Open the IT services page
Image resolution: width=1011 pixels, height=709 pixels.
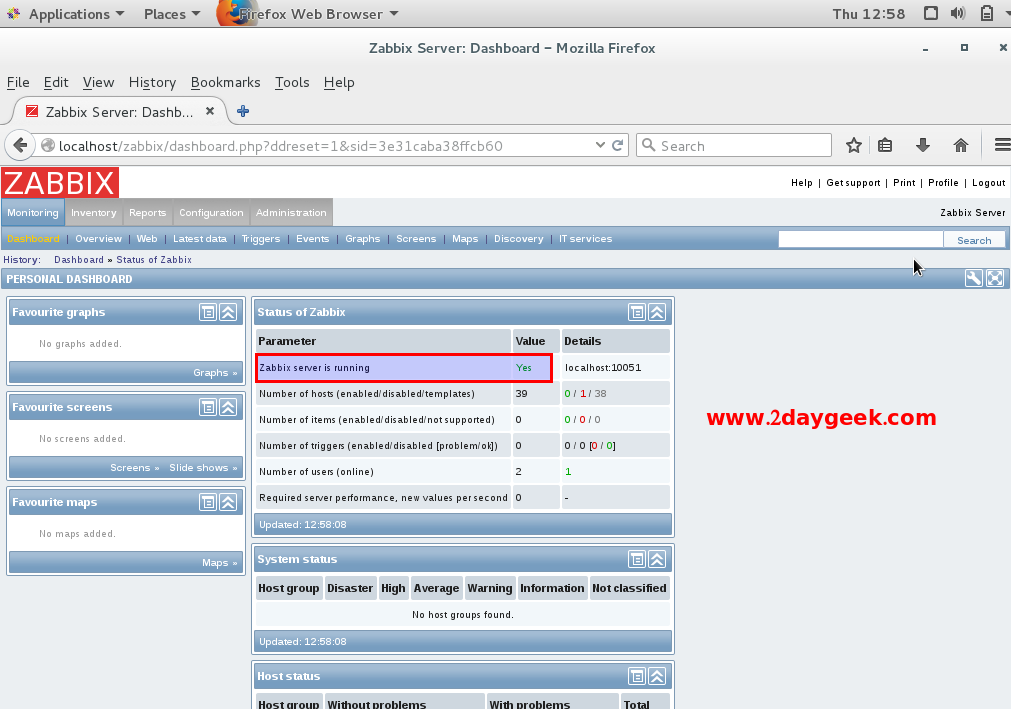pyautogui.click(x=585, y=238)
